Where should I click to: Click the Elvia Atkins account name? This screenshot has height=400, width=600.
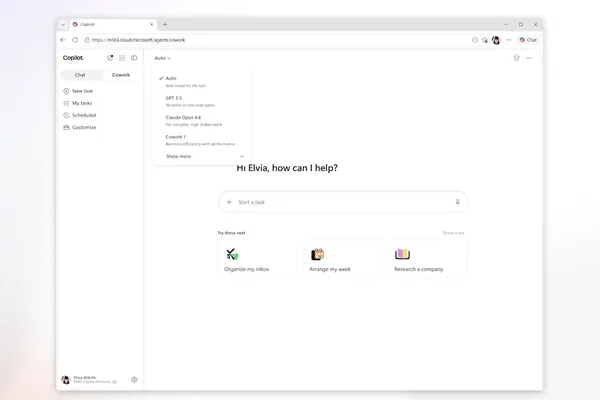85,377
